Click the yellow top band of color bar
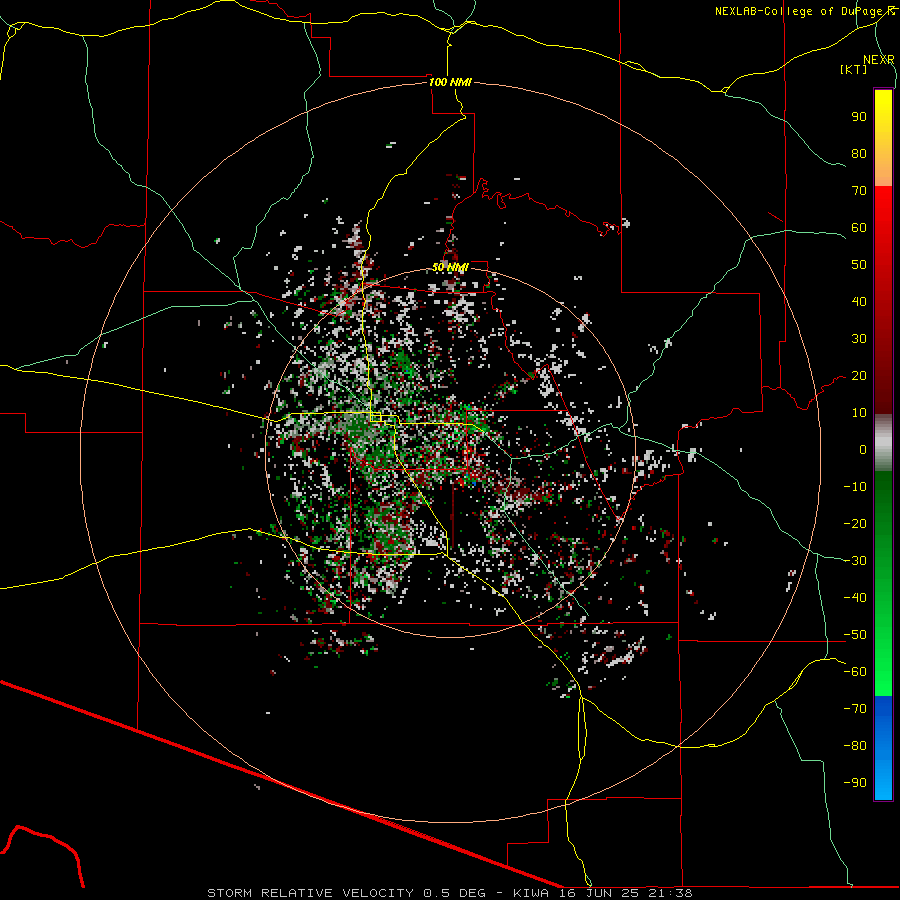 point(883,138)
